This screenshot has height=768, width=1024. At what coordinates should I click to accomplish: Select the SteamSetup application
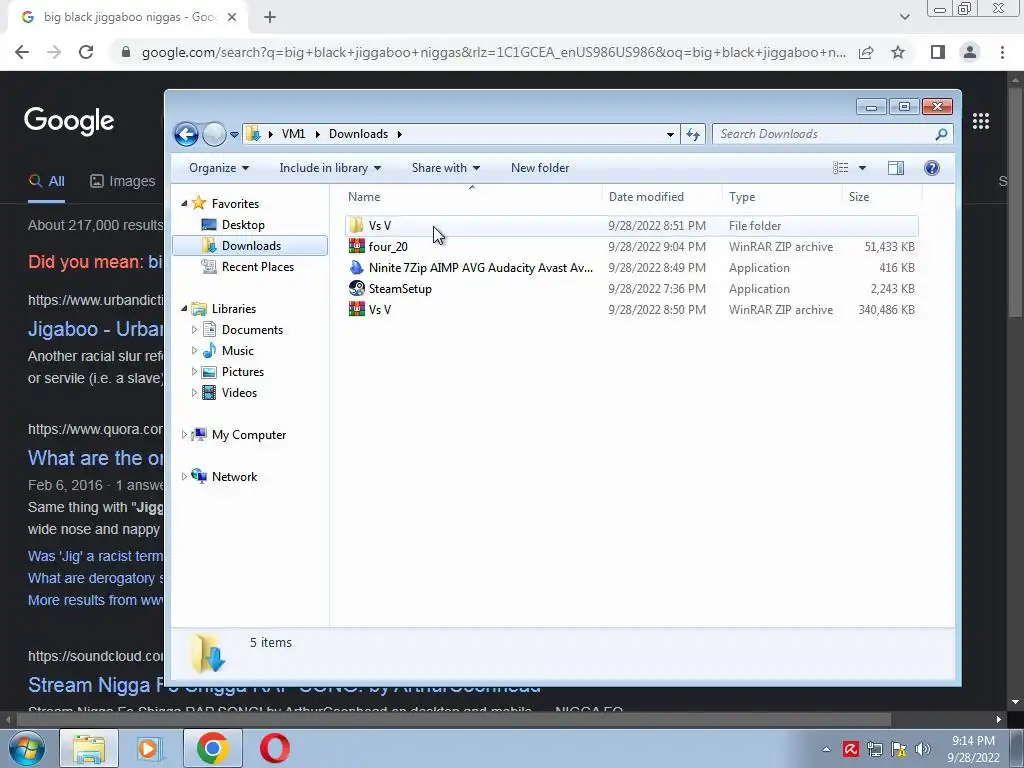point(631,289)
